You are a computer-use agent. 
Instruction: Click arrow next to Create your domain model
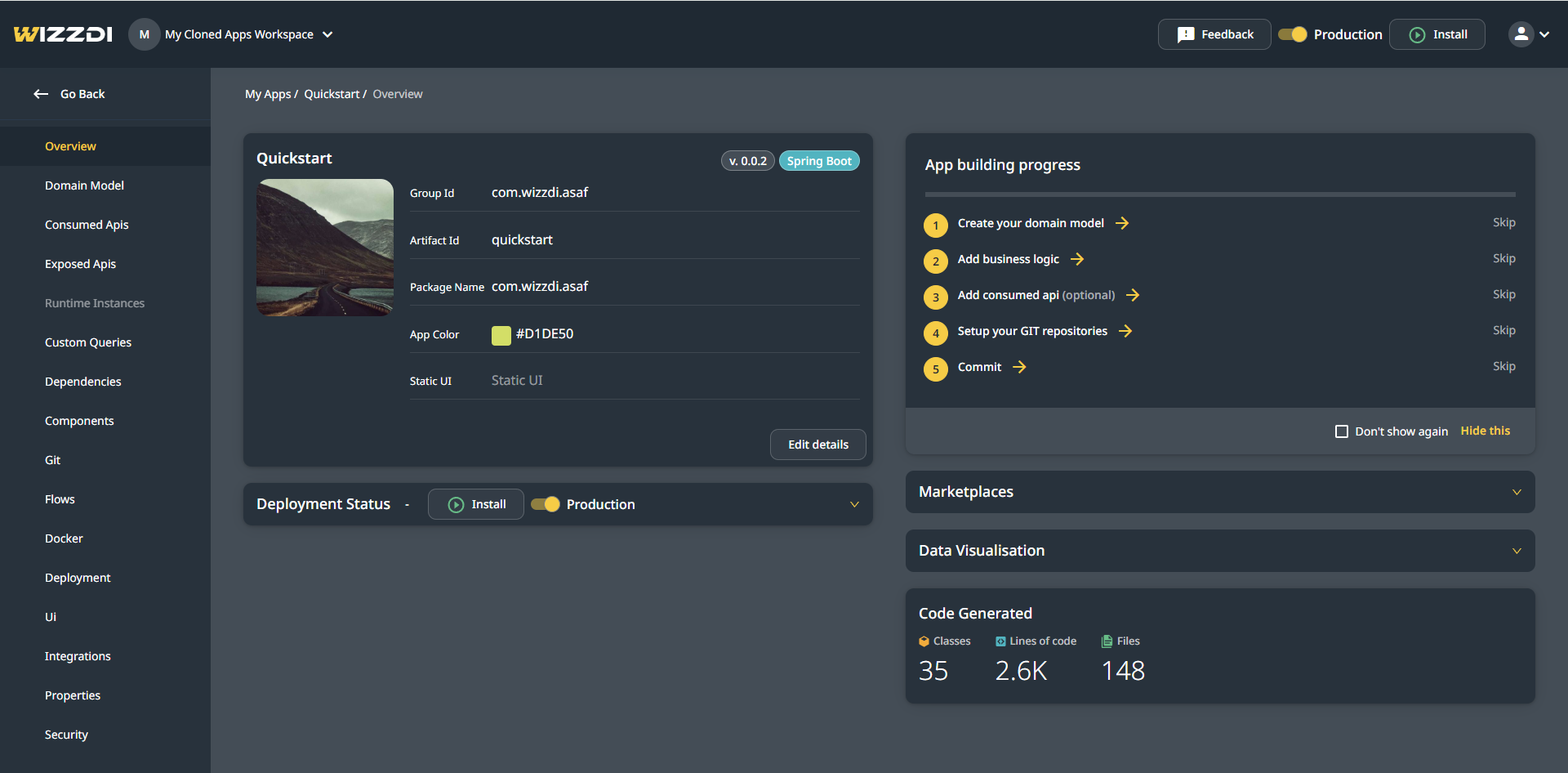pyautogui.click(x=1122, y=223)
